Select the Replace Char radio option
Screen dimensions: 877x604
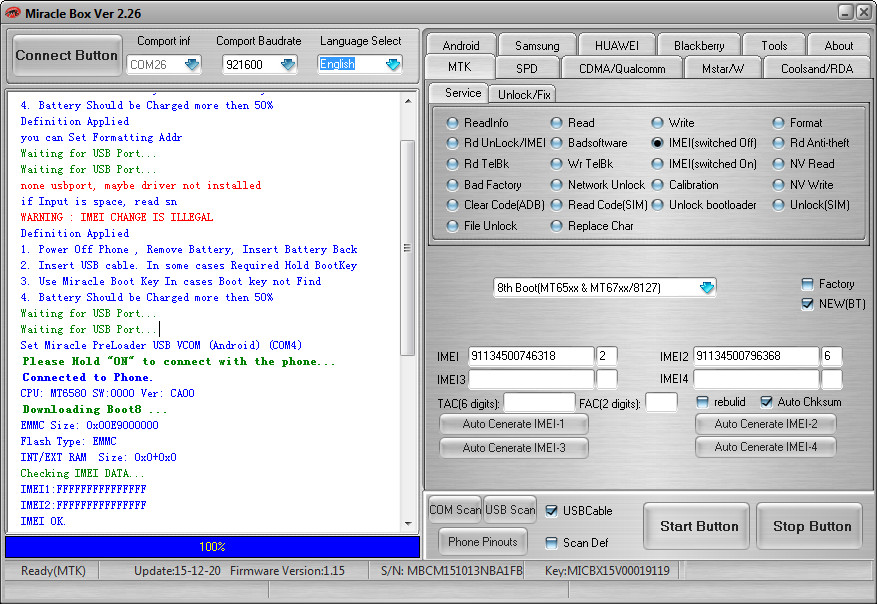557,226
